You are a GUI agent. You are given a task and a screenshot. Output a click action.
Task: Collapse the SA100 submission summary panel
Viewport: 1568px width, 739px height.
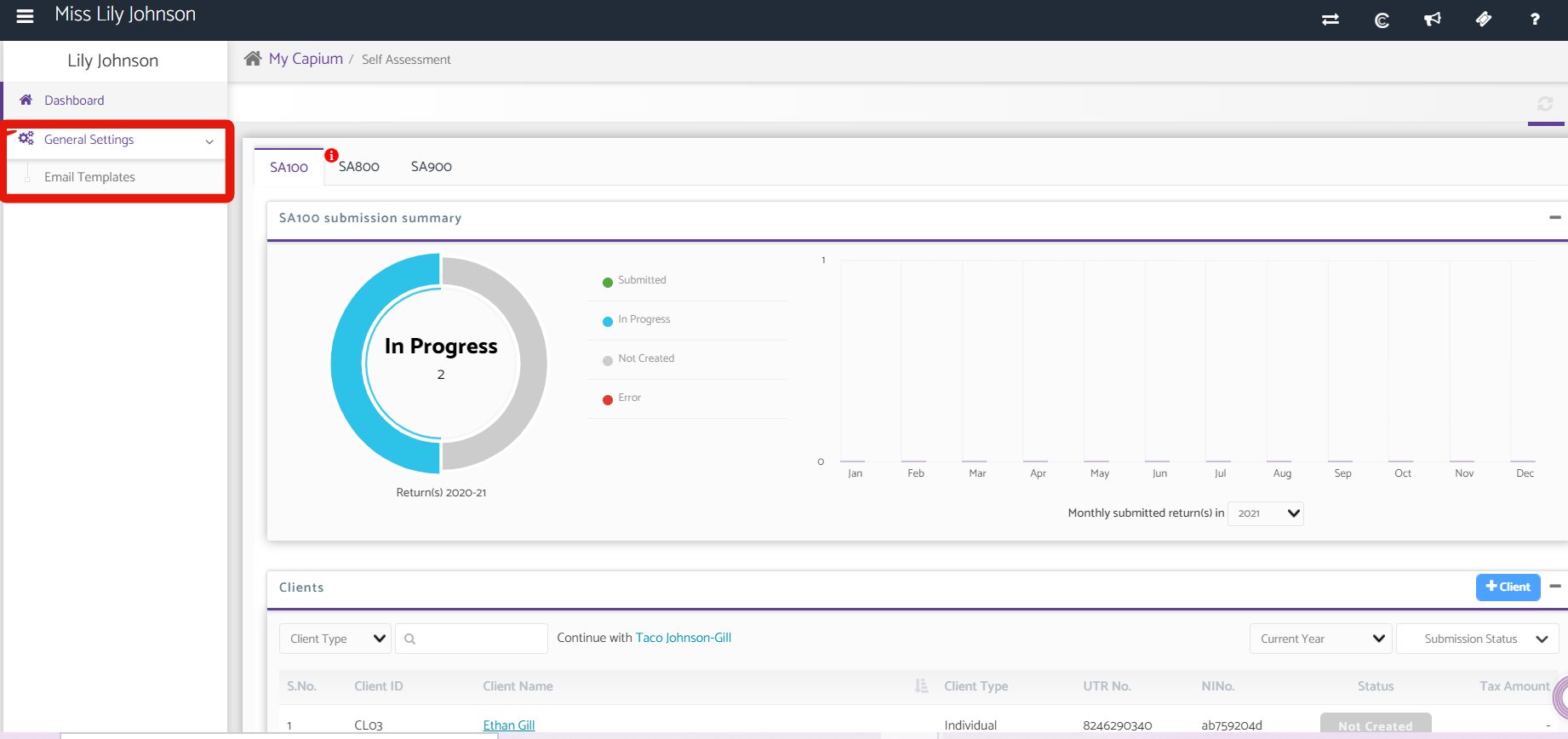tap(1555, 218)
